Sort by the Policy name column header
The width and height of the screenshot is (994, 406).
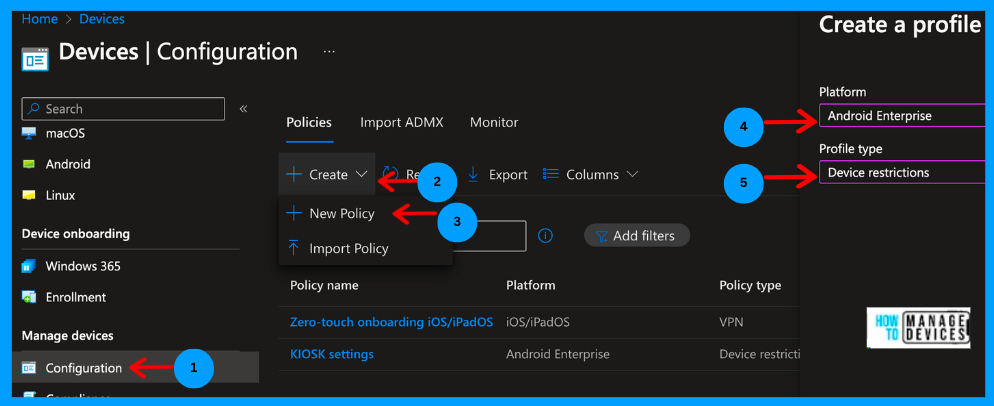[324, 285]
